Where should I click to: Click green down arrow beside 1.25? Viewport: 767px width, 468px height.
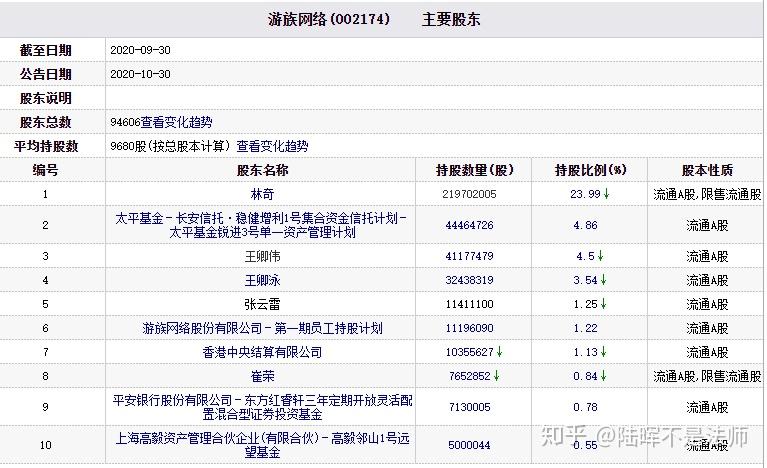click(604, 304)
